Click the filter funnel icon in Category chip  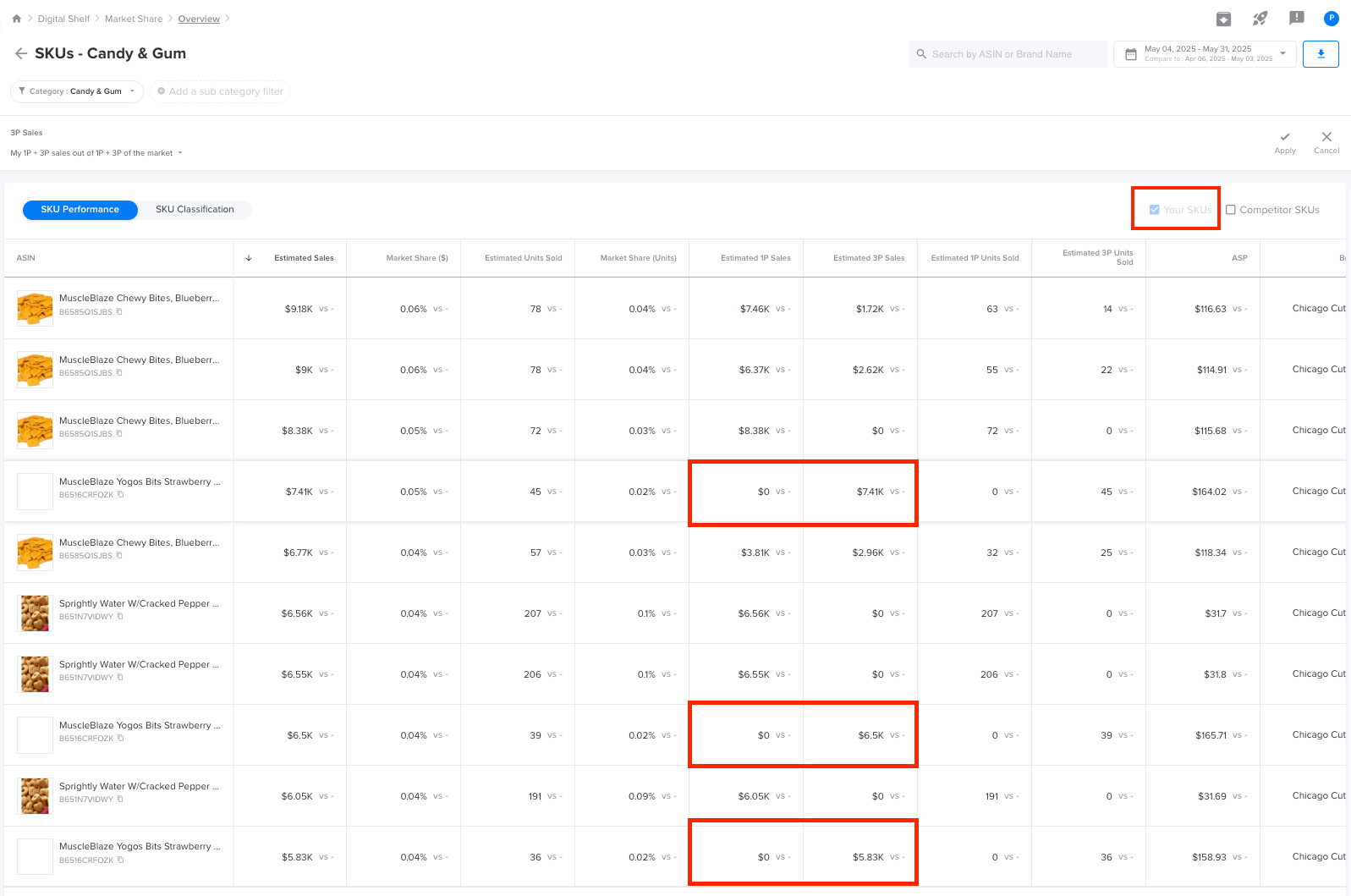click(x=22, y=91)
